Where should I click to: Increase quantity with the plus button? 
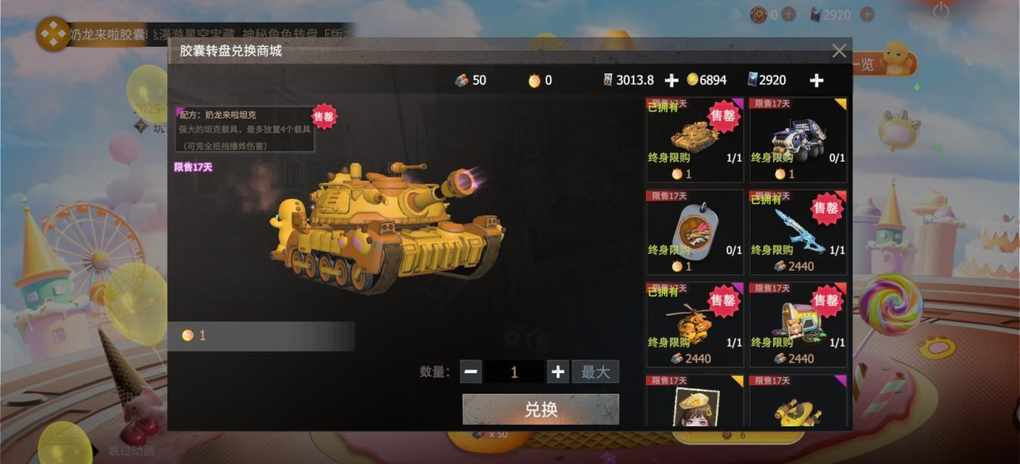pos(557,372)
